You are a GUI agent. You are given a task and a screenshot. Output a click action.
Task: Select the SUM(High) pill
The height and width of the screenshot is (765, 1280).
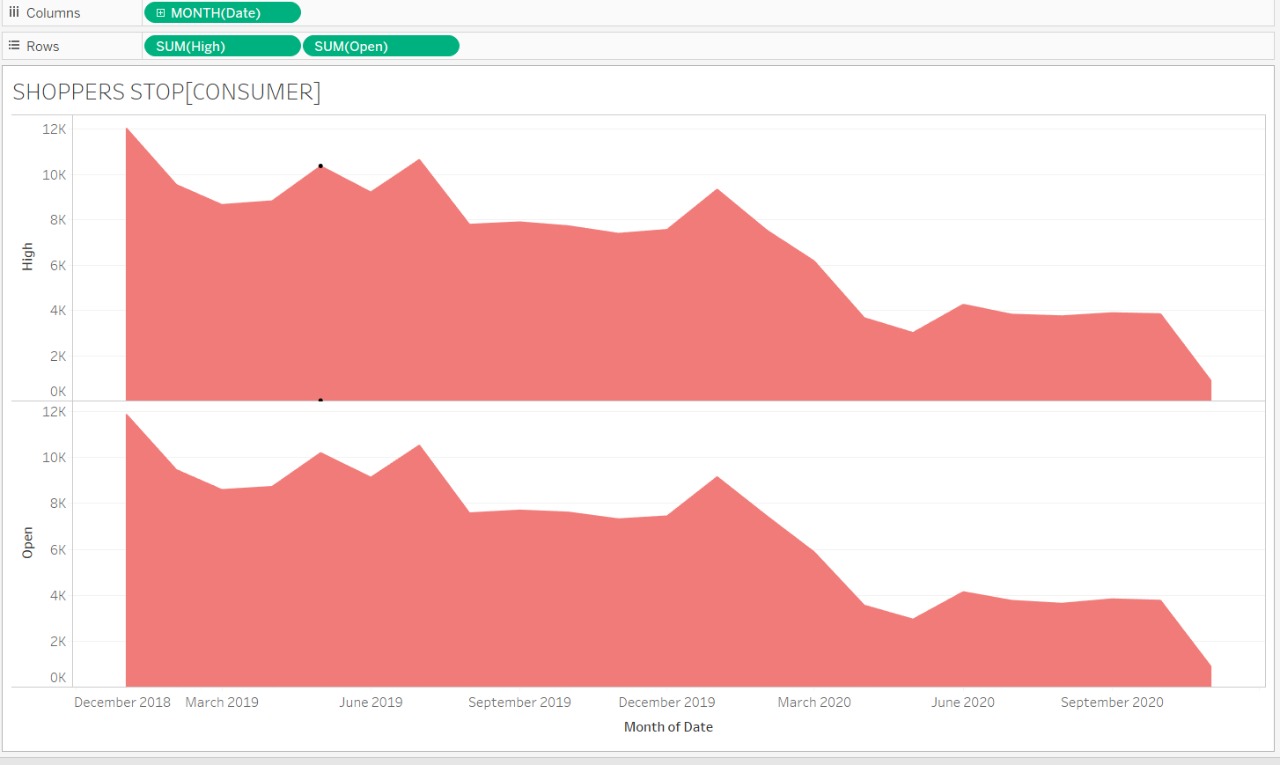pyautogui.click(x=222, y=46)
